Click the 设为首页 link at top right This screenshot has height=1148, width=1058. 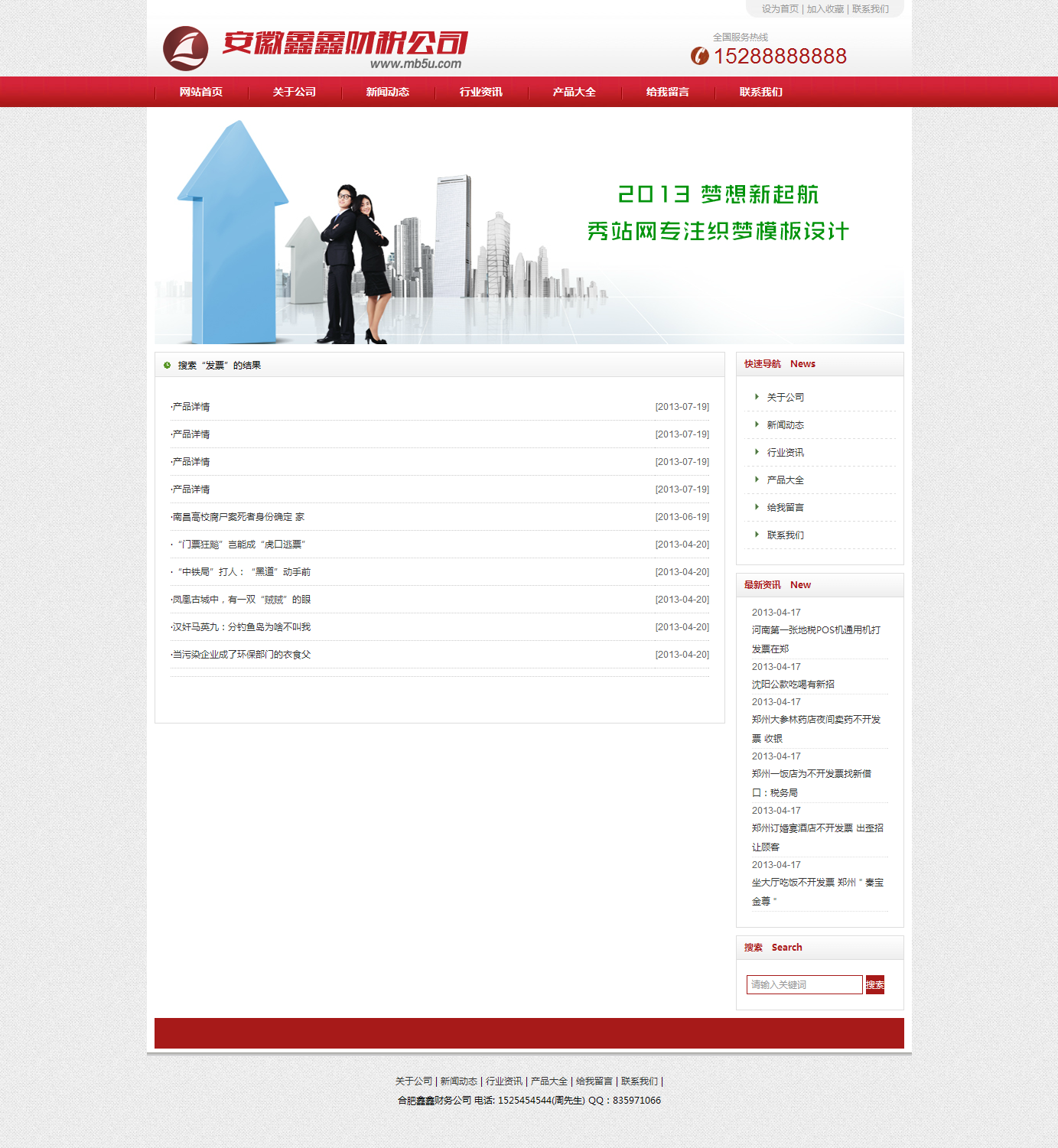point(780,9)
